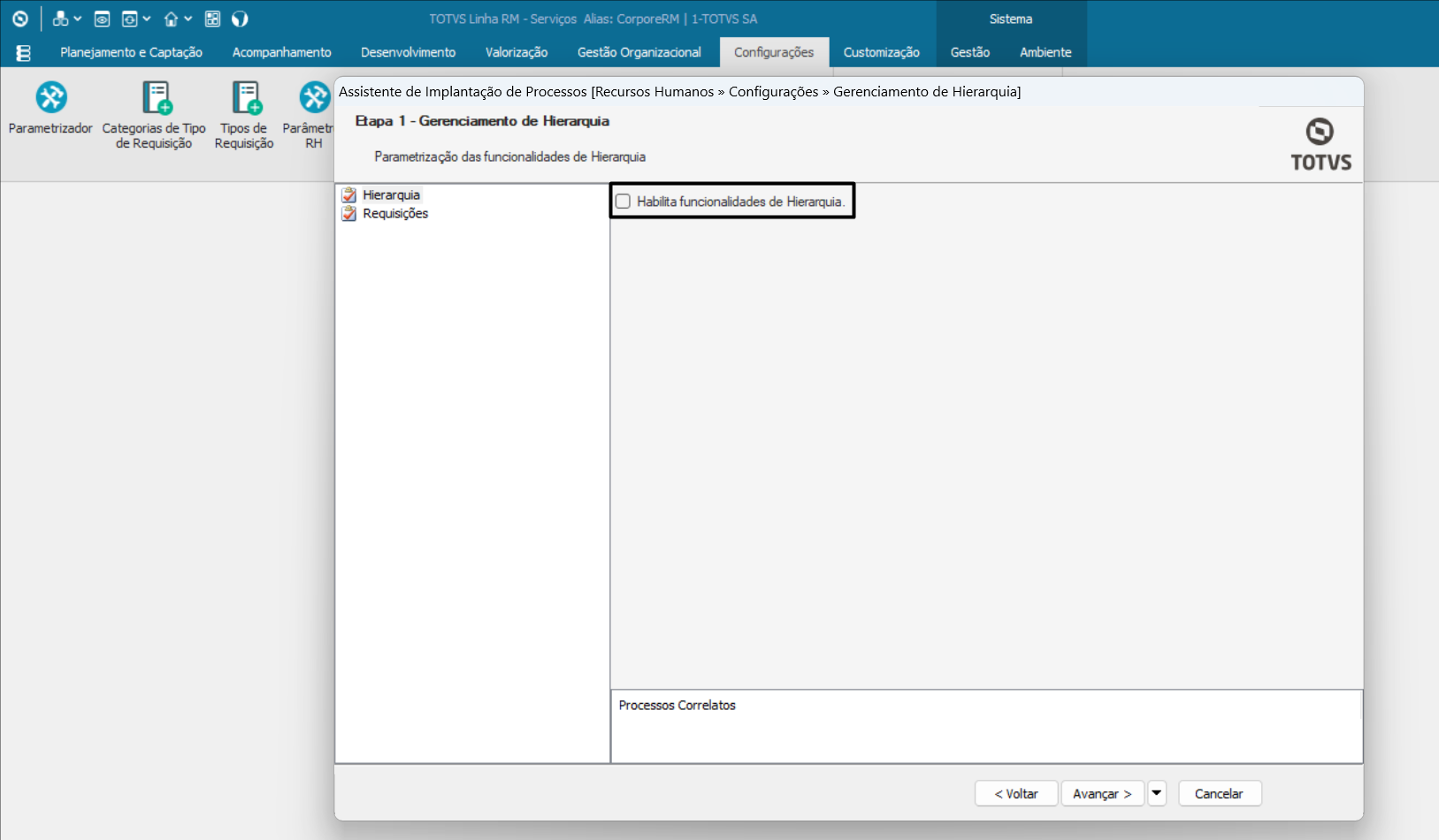Click the TOTVS logo in wizard header

point(1320,144)
